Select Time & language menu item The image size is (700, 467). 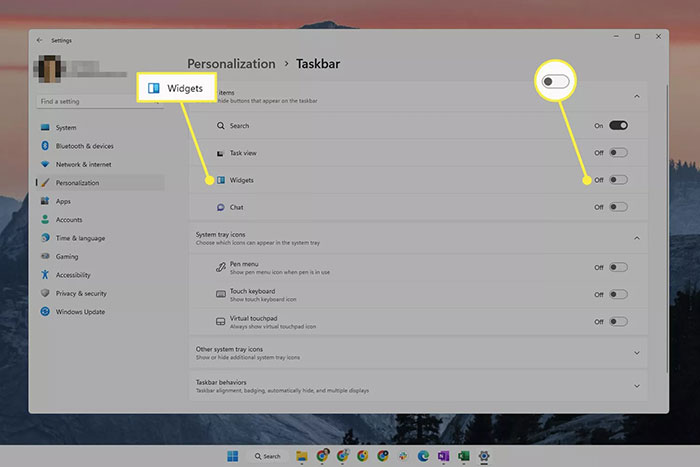tap(80, 238)
